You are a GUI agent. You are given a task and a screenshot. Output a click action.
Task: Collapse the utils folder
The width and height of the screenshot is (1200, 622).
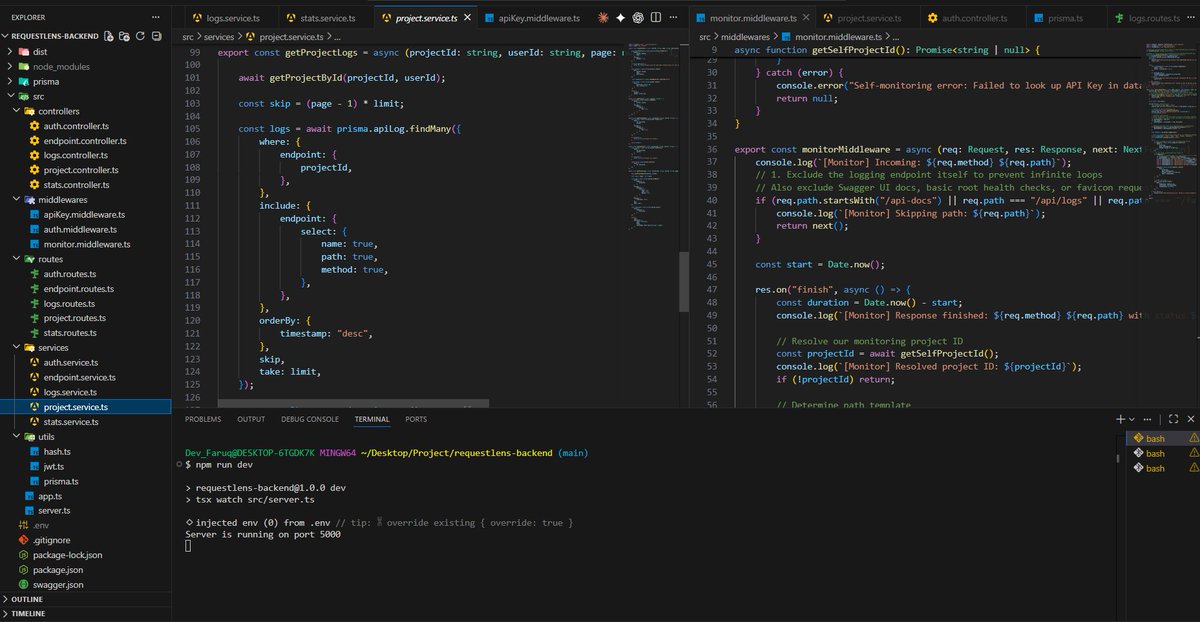click(x=16, y=437)
